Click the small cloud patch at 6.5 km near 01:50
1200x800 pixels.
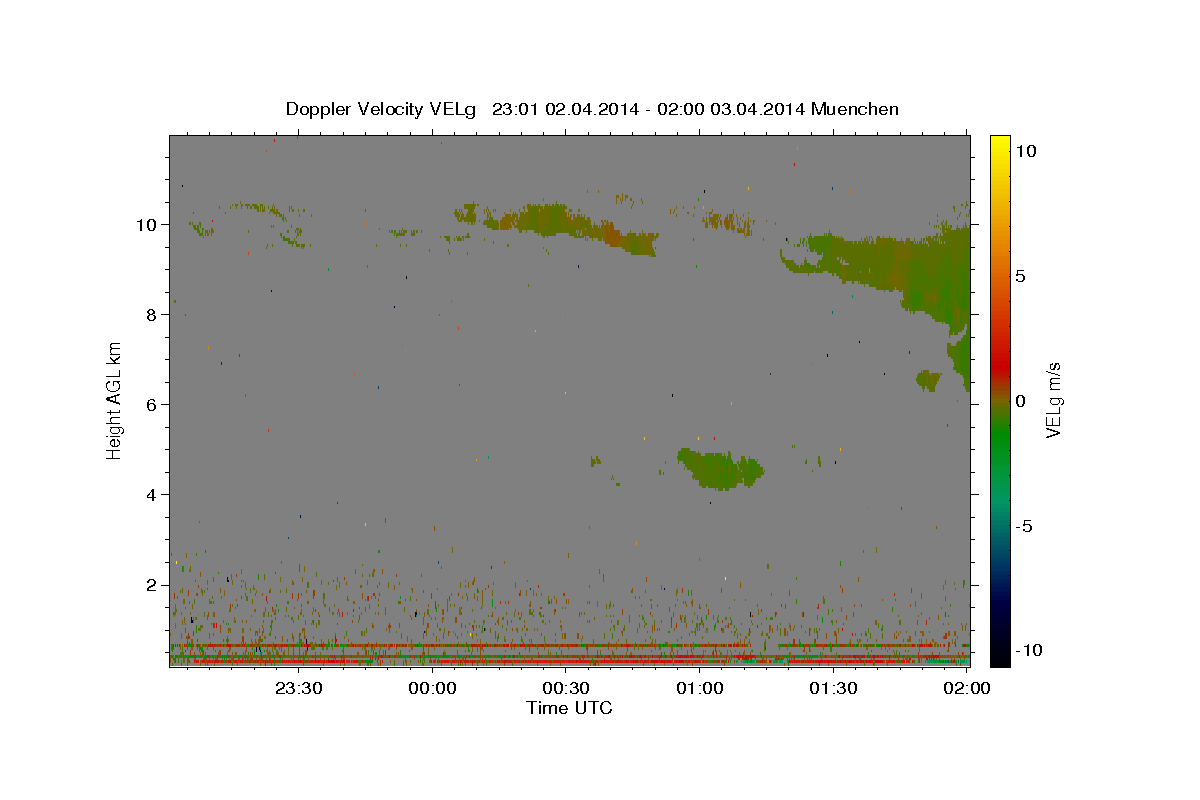pyautogui.click(x=929, y=380)
